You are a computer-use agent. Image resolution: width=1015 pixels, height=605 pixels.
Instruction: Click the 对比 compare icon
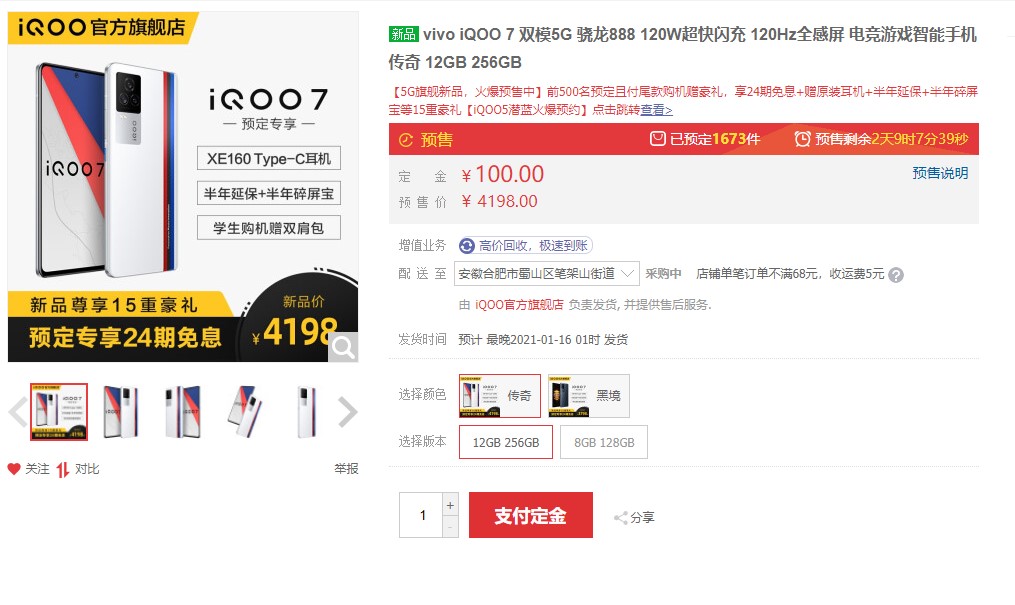pyautogui.click(x=63, y=470)
